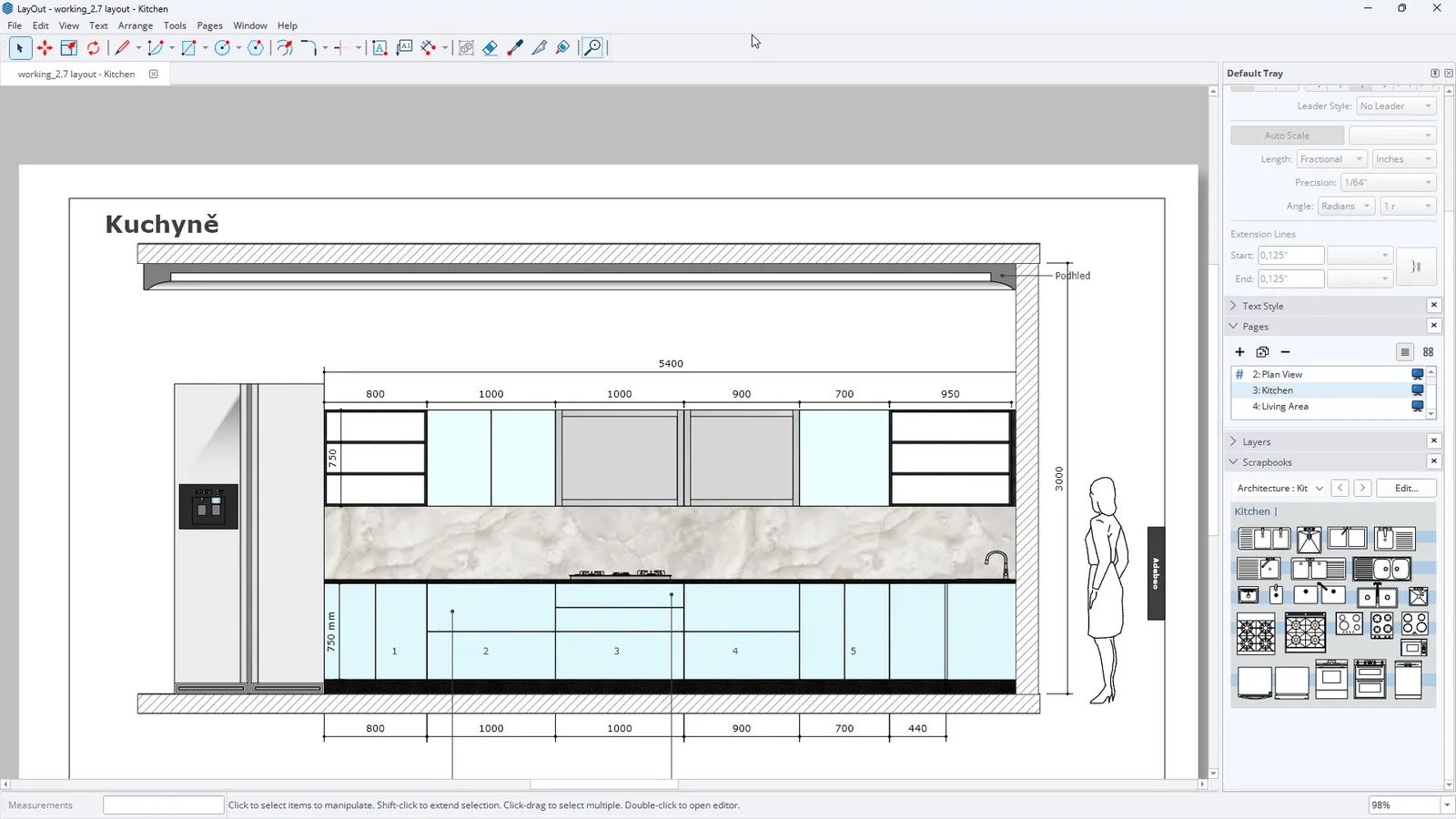Viewport: 1456px width, 819px height.
Task: Duplicate the selected page icon
Action: click(x=1262, y=352)
